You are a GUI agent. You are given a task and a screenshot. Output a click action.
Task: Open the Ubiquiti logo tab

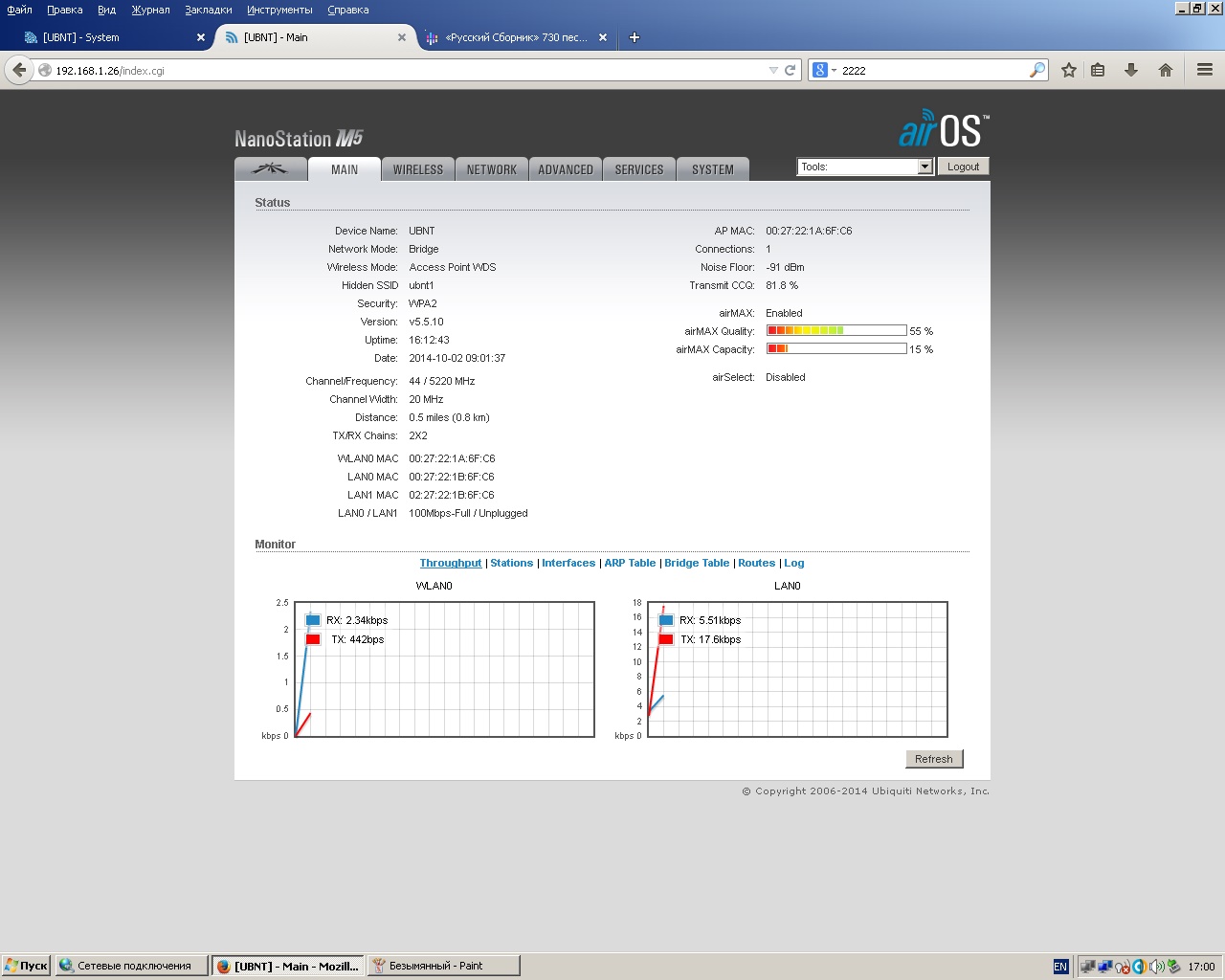coord(271,168)
